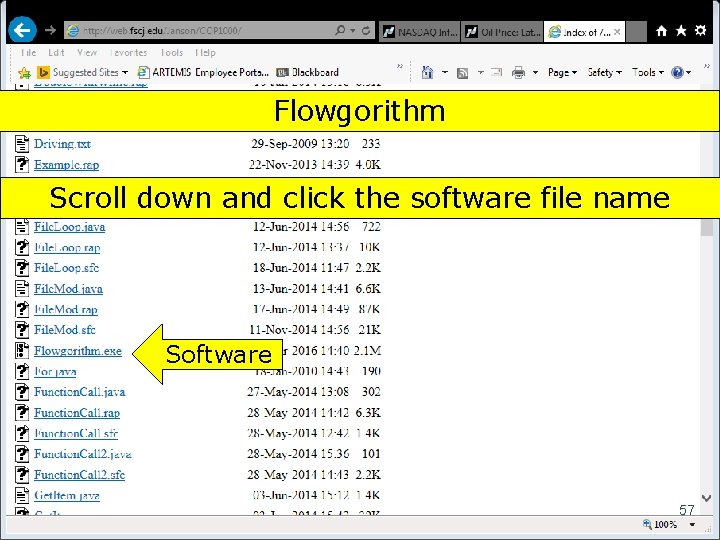Switch to the Oil Price tab
This screenshot has width=720, height=540.
[x=502, y=32]
